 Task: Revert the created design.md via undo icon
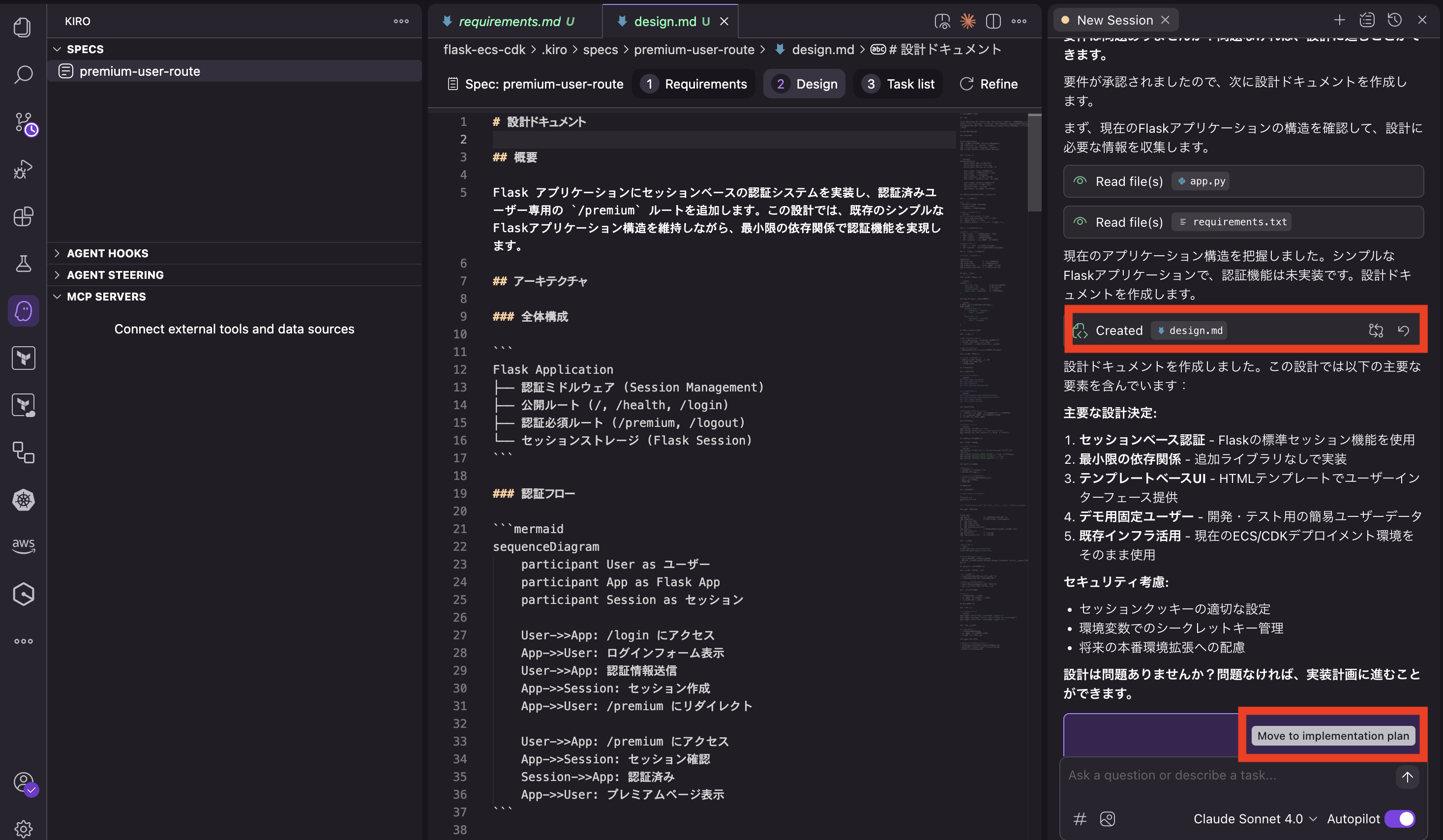(x=1404, y=330)
